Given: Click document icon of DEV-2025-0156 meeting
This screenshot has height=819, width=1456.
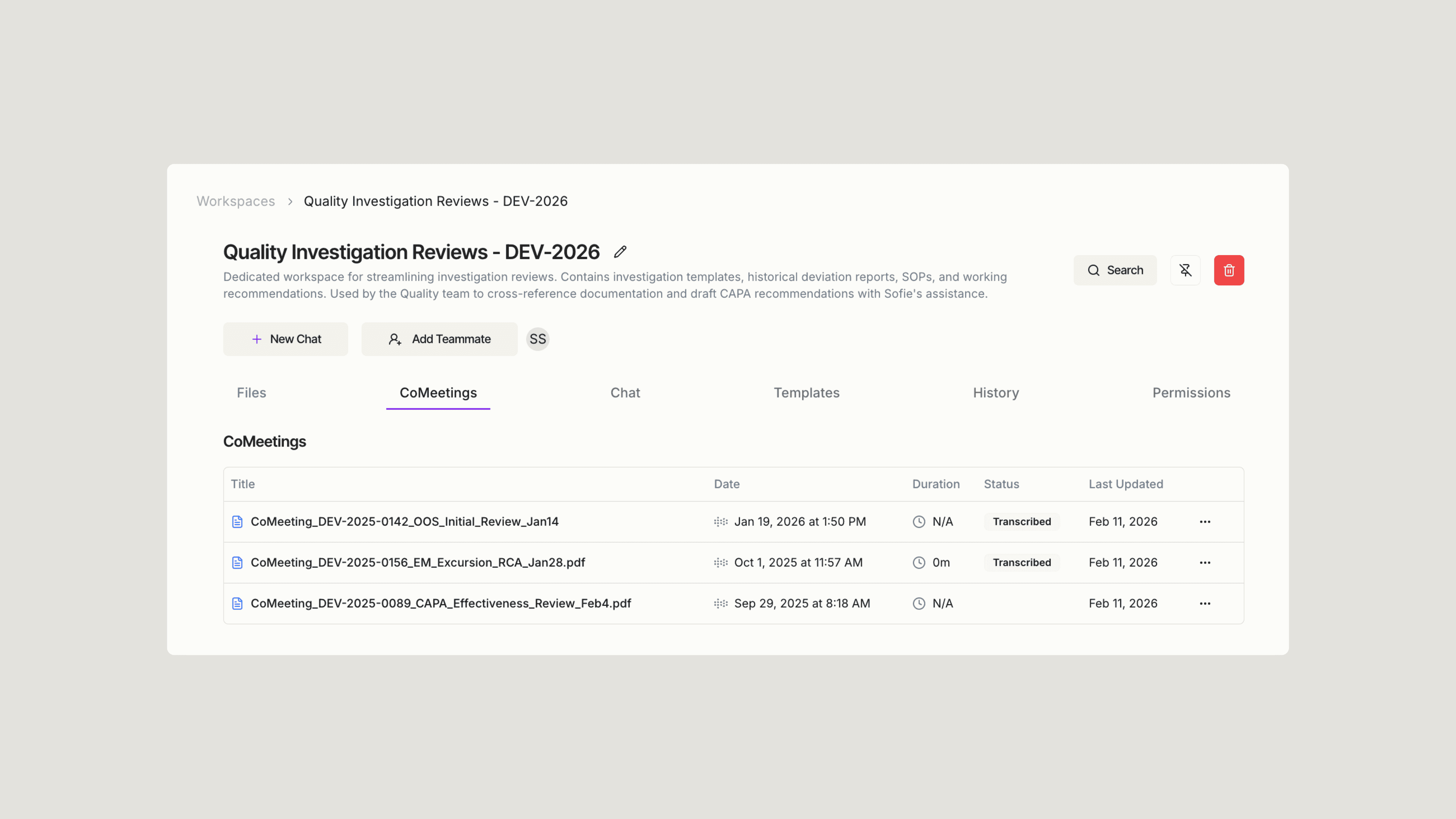Looking at the screenshot, I should pyautogui.click(x=238, y=562).
